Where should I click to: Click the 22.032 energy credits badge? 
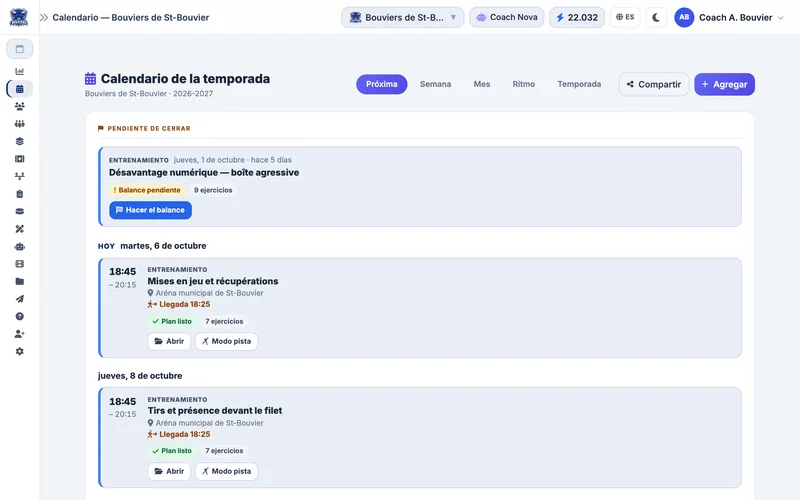coord(577,17)
